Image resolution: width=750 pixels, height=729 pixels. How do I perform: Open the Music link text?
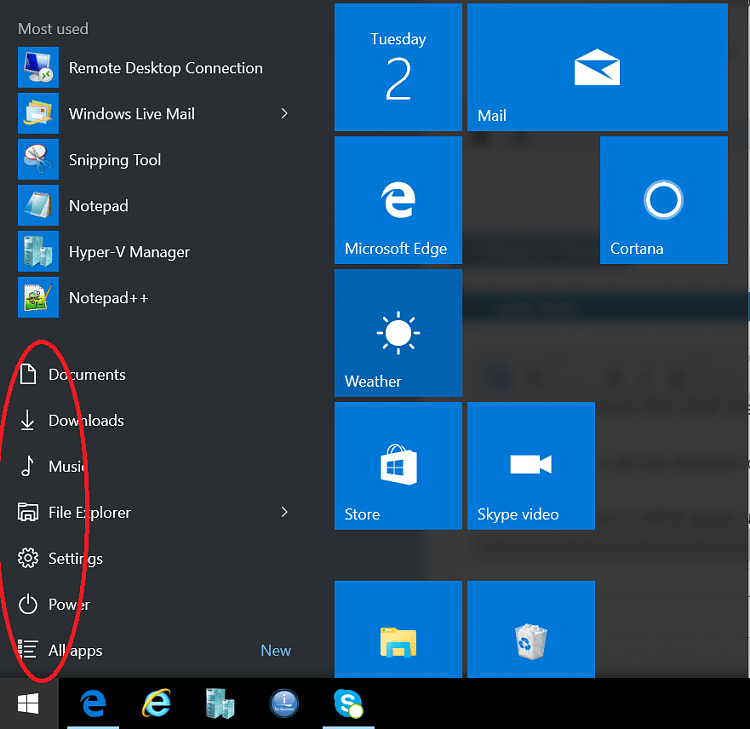[x=67, y=466]
